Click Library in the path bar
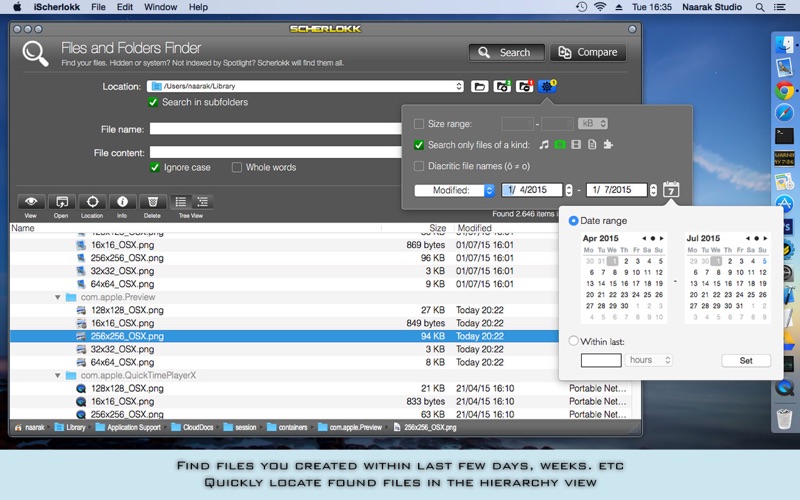This screenshot has height=500, width=800. [x=70, y=428]
